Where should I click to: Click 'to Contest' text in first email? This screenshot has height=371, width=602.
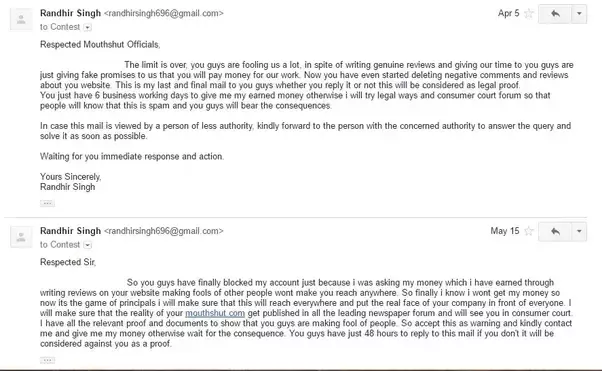pyautogui.click(x=60, y=27)
